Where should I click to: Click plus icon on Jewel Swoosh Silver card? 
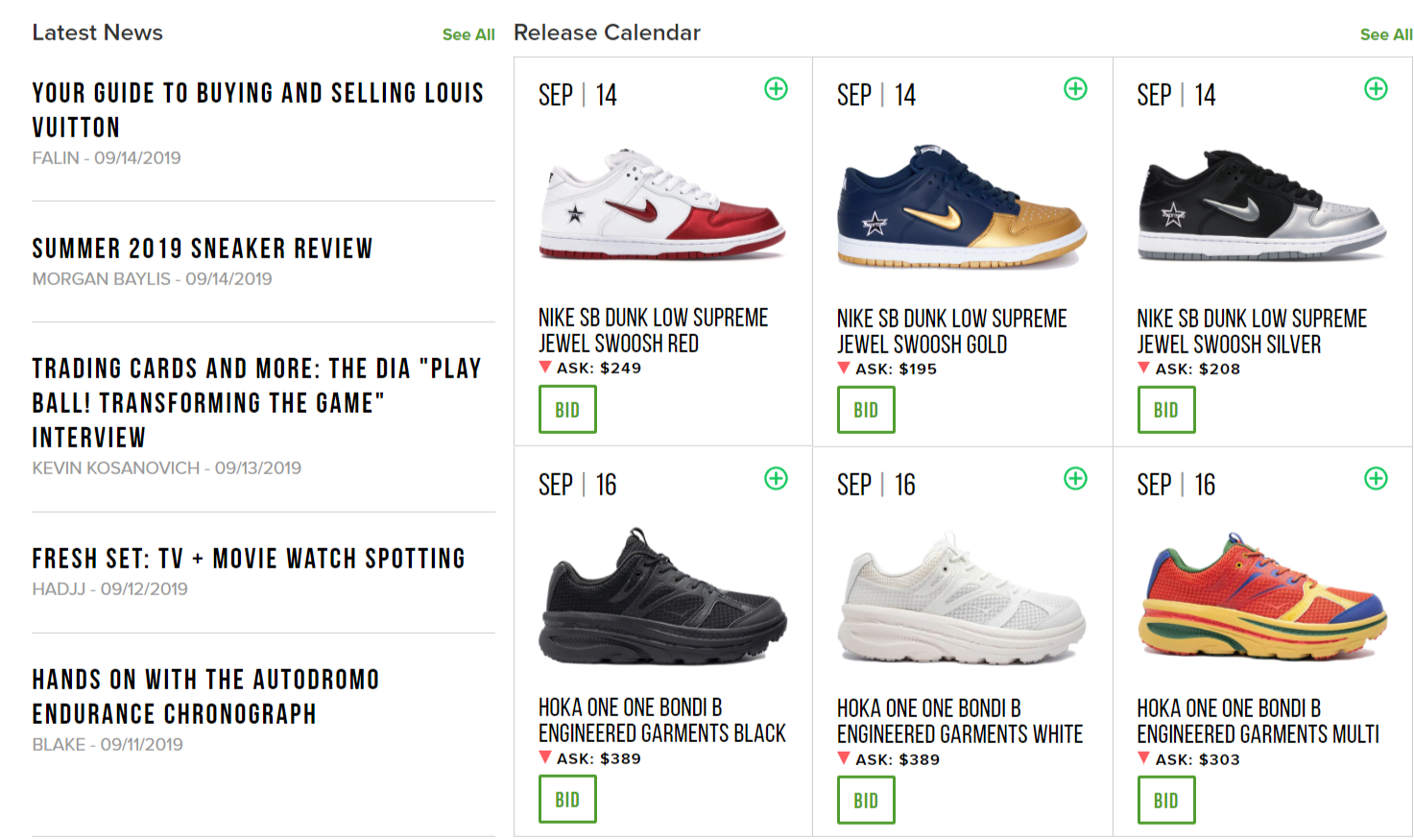point(1376,89)
